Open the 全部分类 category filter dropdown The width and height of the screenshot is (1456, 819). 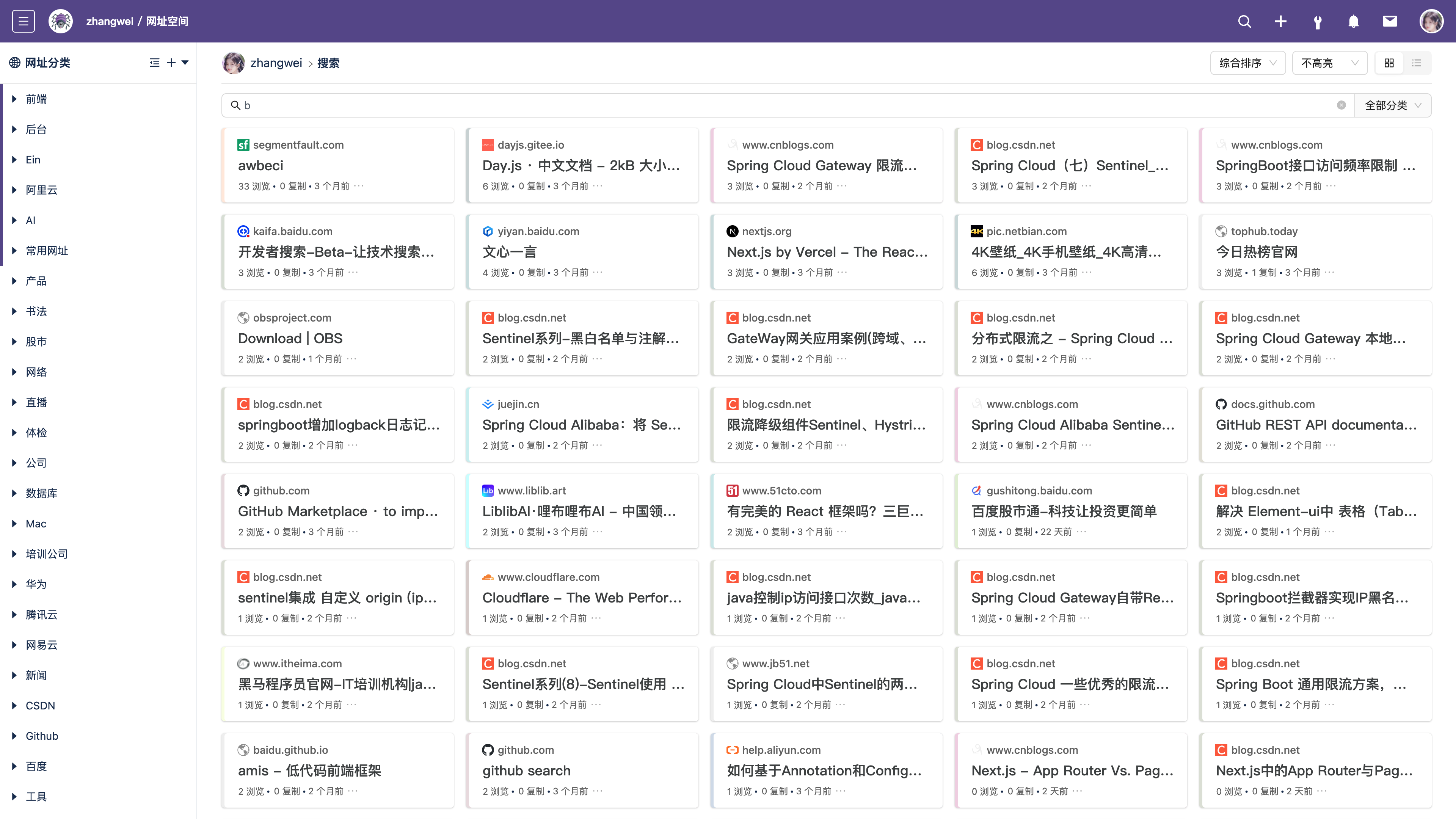(x=1393, y=105)
